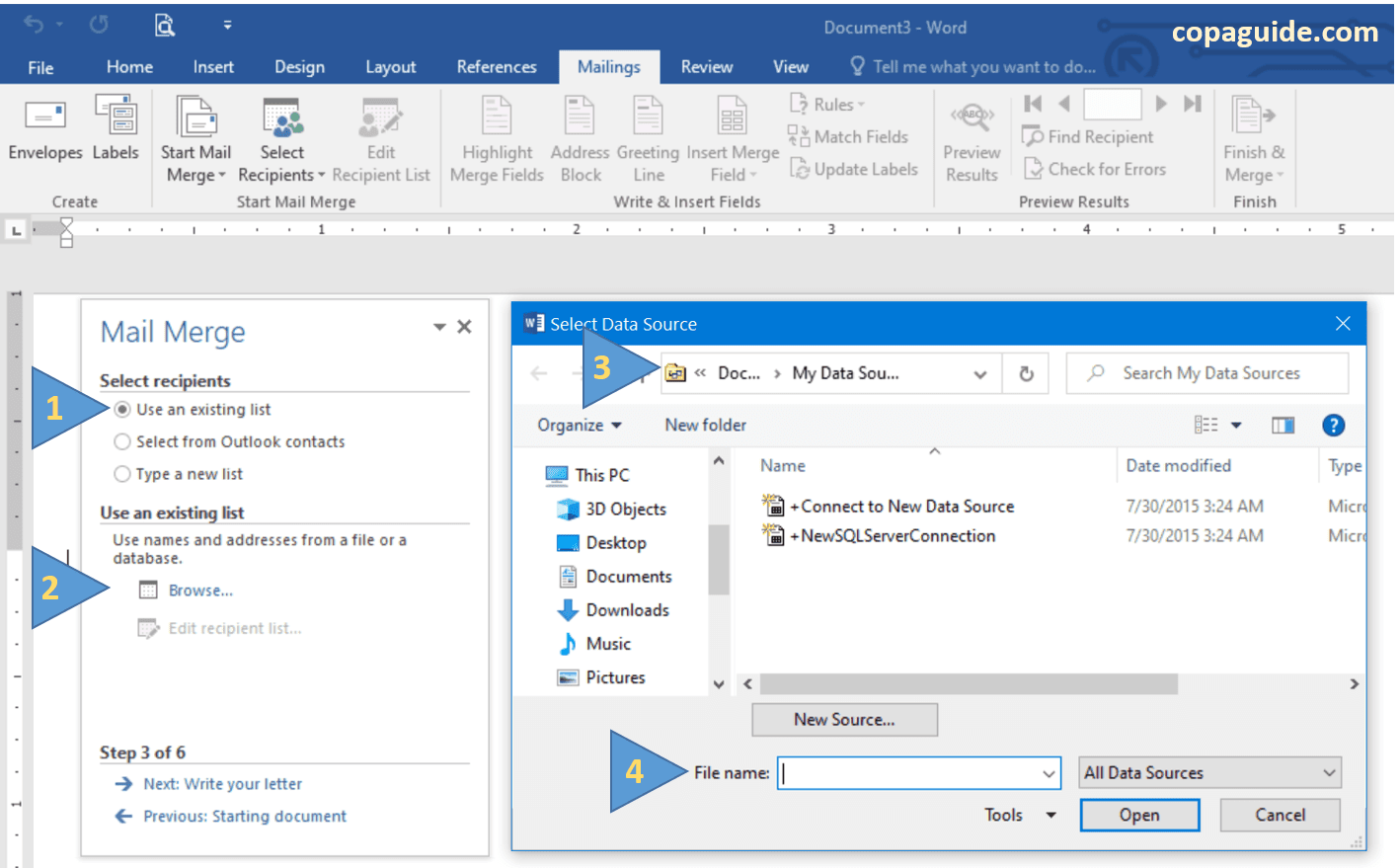Viewport: 1400px width, 868px height.
Task: Click Next: Write your letter
Action: pyautogui.click(x=222, y=784)
